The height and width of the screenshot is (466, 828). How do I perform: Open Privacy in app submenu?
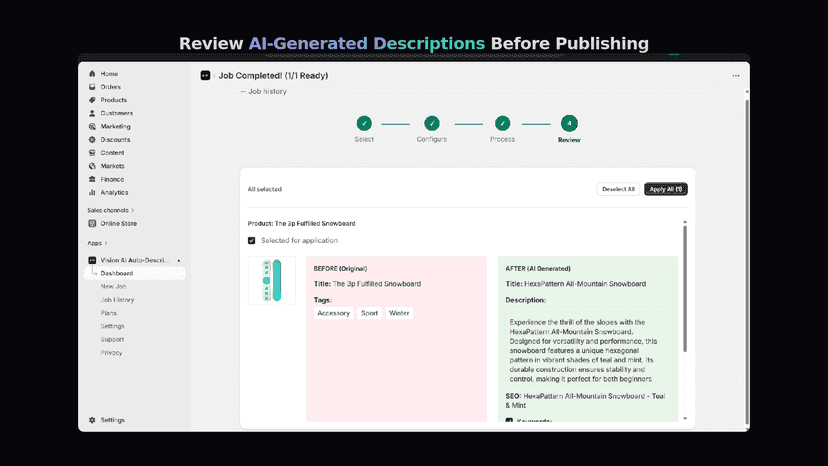click(111, 352)
